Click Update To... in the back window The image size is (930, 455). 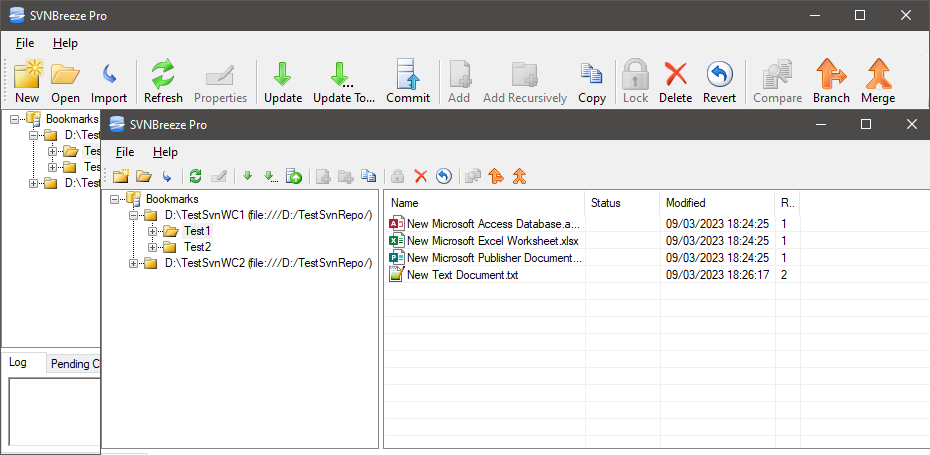(344, 82)
